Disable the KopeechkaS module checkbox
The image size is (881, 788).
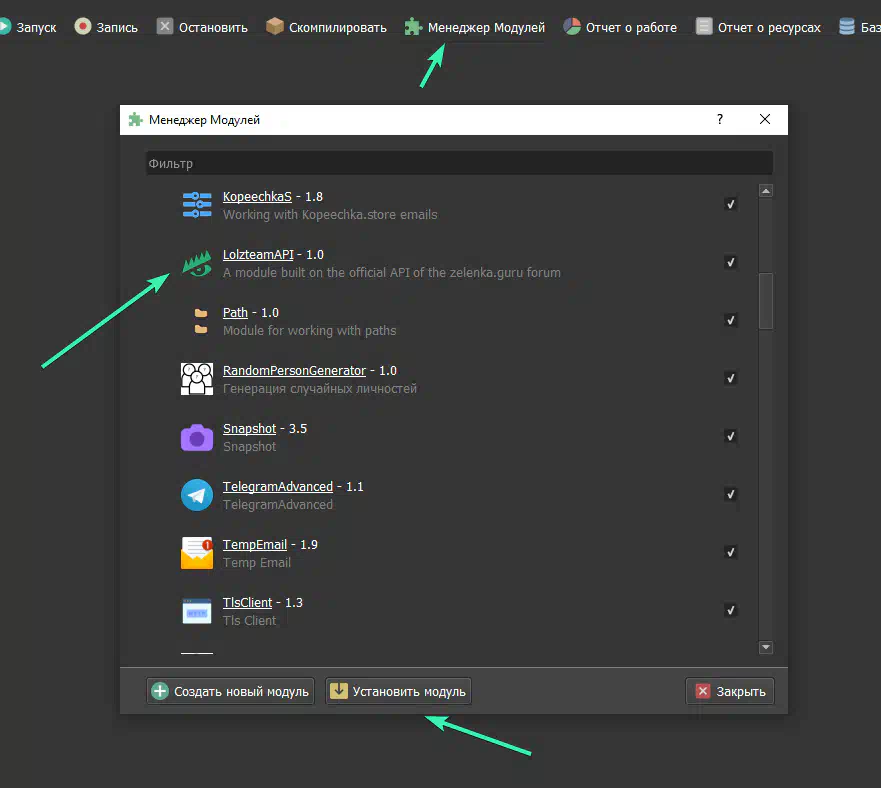point(731,204)
